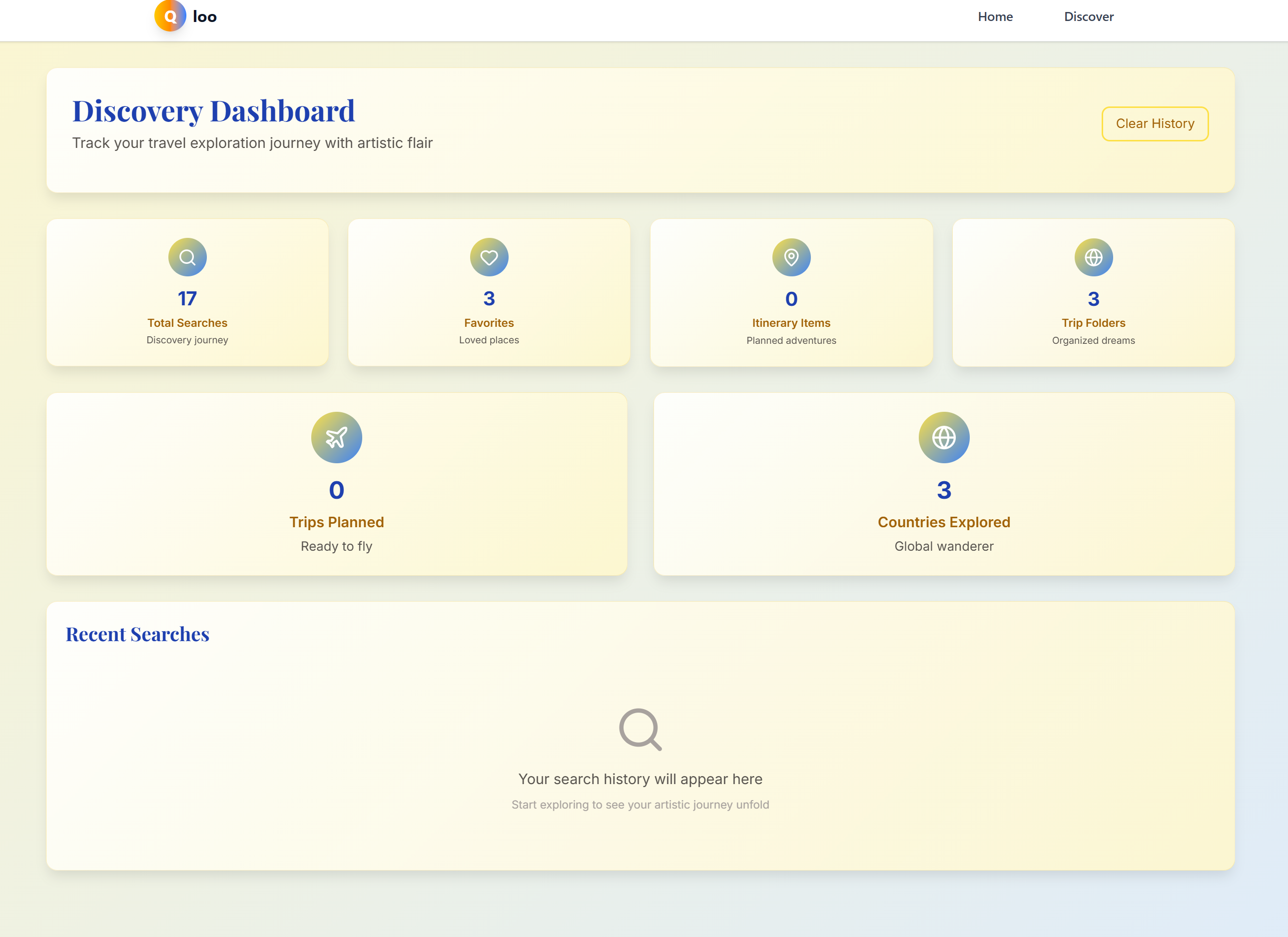Viewport: 1288px width, 937px height.
Task: Click the Trip Folders globe icon
Action: (x=1093, y=257)
